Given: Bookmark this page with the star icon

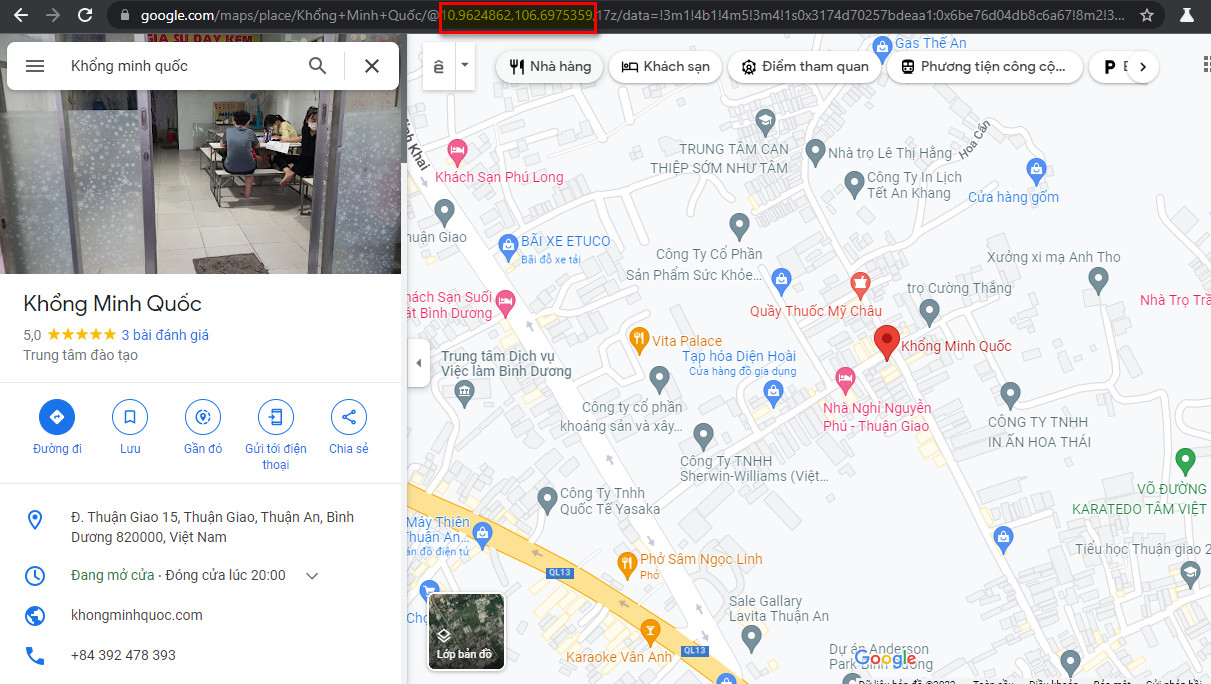Looking at the screenshot, I should coord(1147,15).
